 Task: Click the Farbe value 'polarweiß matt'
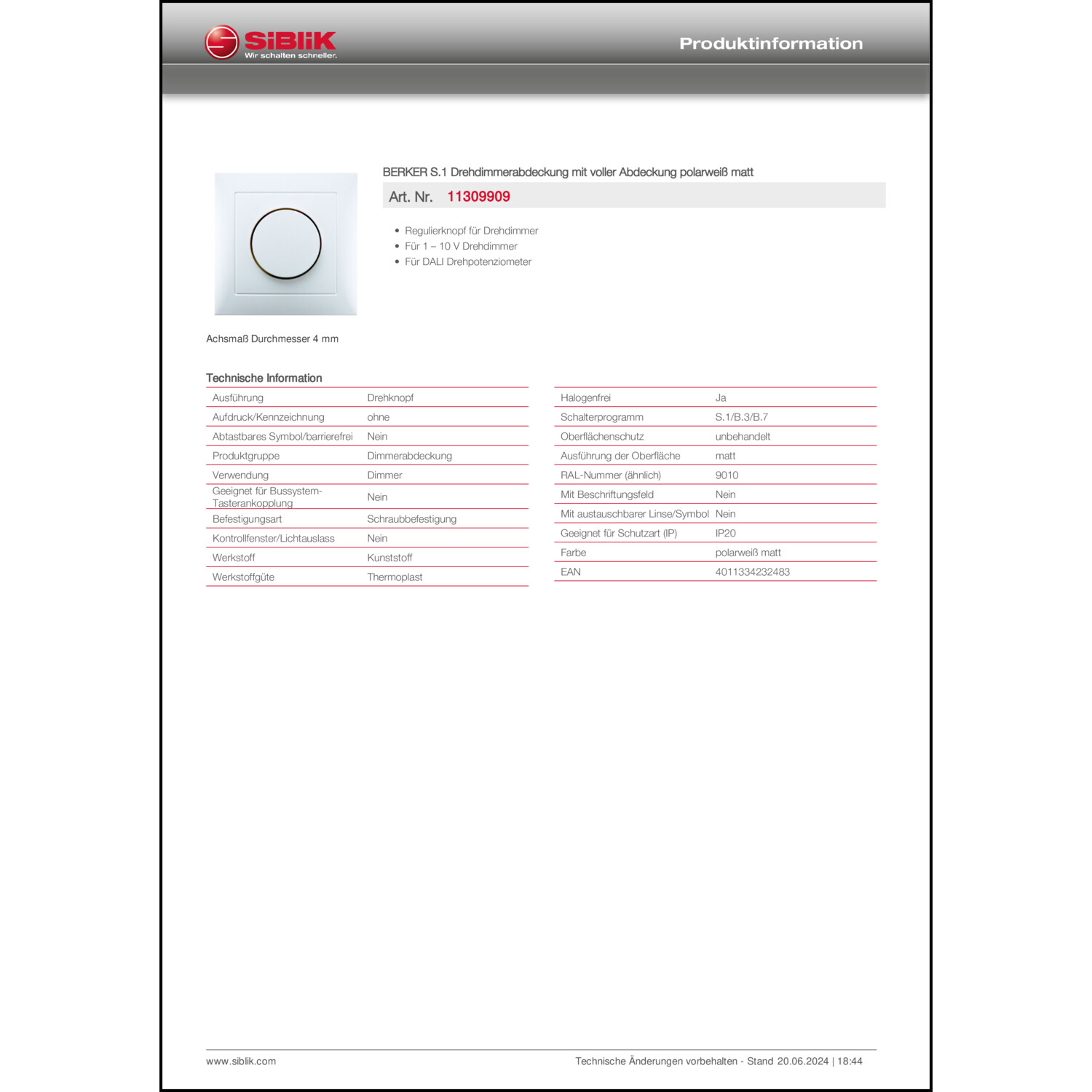click(748, 553)
